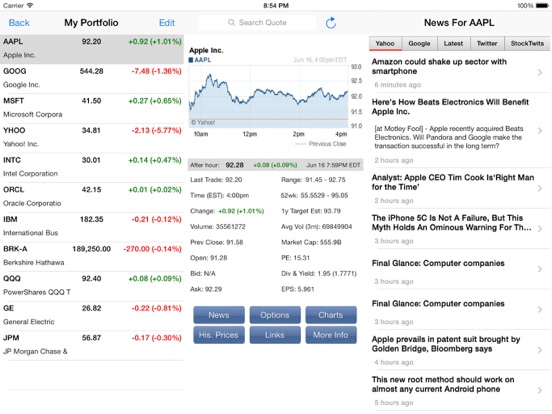Switch to the Twitter news tab
Screen dimensions: 552x414
pos(487,43)
